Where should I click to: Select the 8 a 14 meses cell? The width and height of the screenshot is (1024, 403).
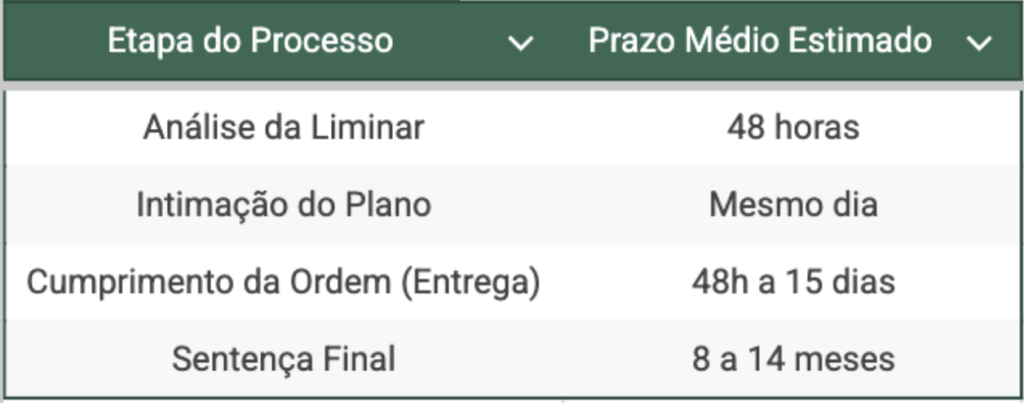(793, 359)
